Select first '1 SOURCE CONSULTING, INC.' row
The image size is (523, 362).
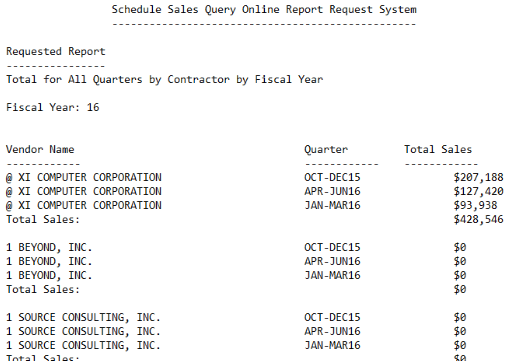tap(83, 317)
